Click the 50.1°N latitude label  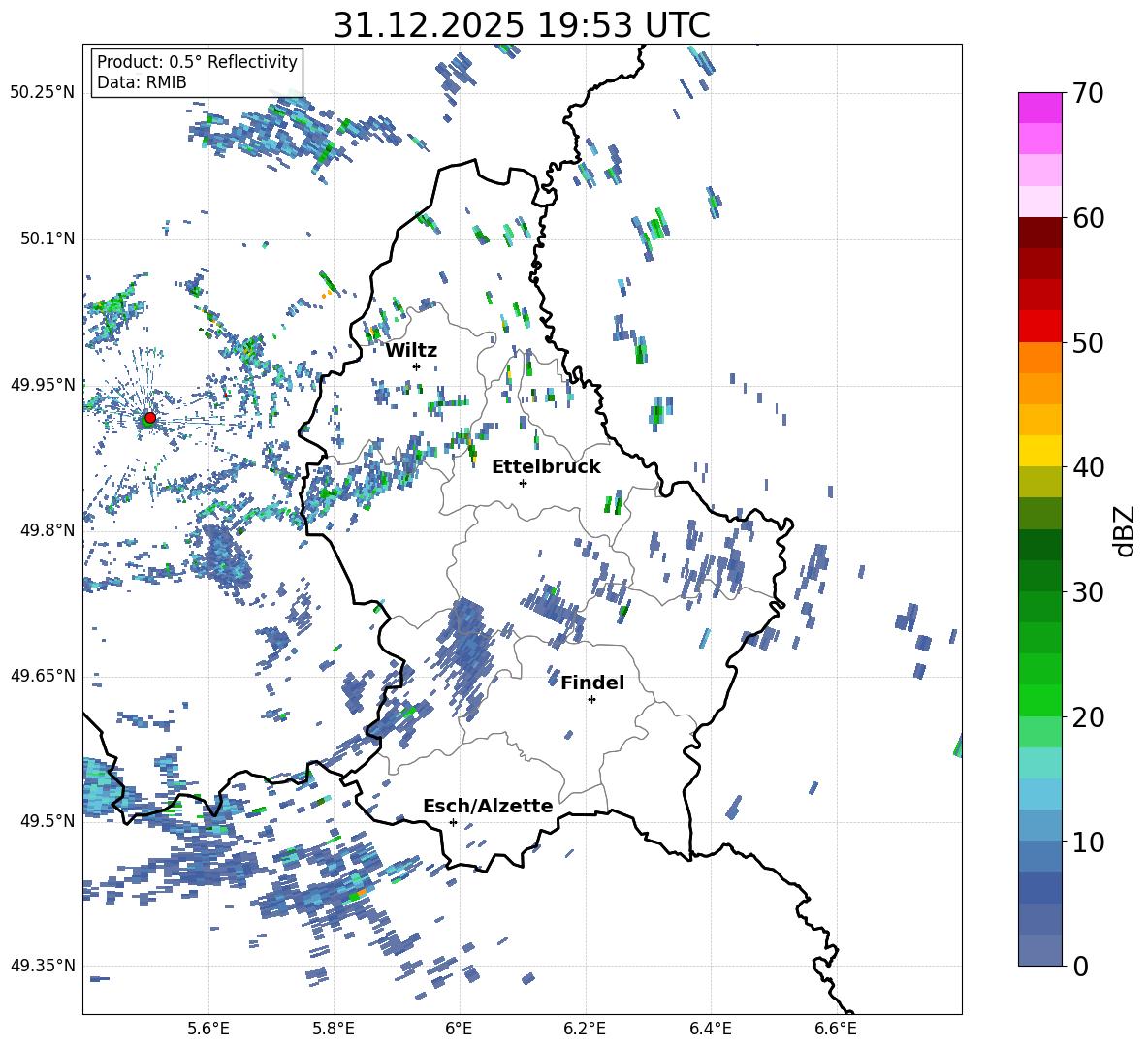click(47, 239)
